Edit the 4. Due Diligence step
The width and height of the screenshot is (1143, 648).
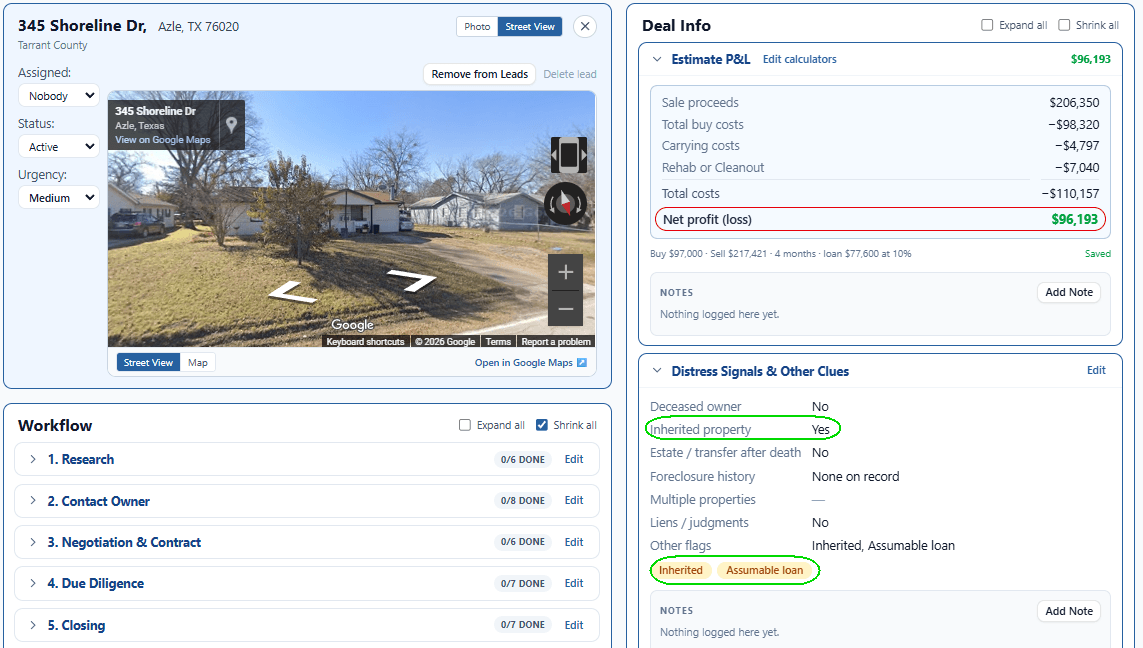[x=574, y=583]
